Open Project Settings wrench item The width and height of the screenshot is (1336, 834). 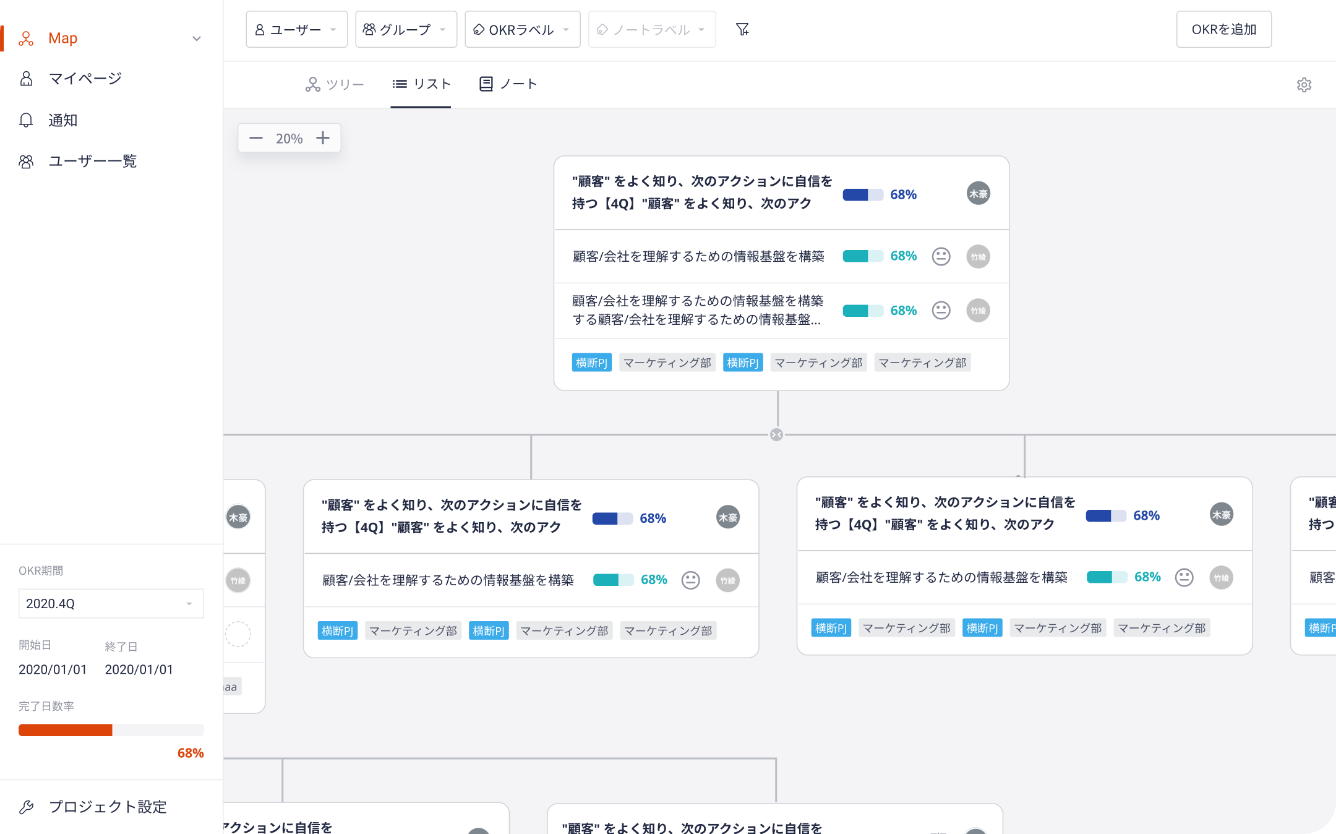pyautogui.click(x=107, y=807)
